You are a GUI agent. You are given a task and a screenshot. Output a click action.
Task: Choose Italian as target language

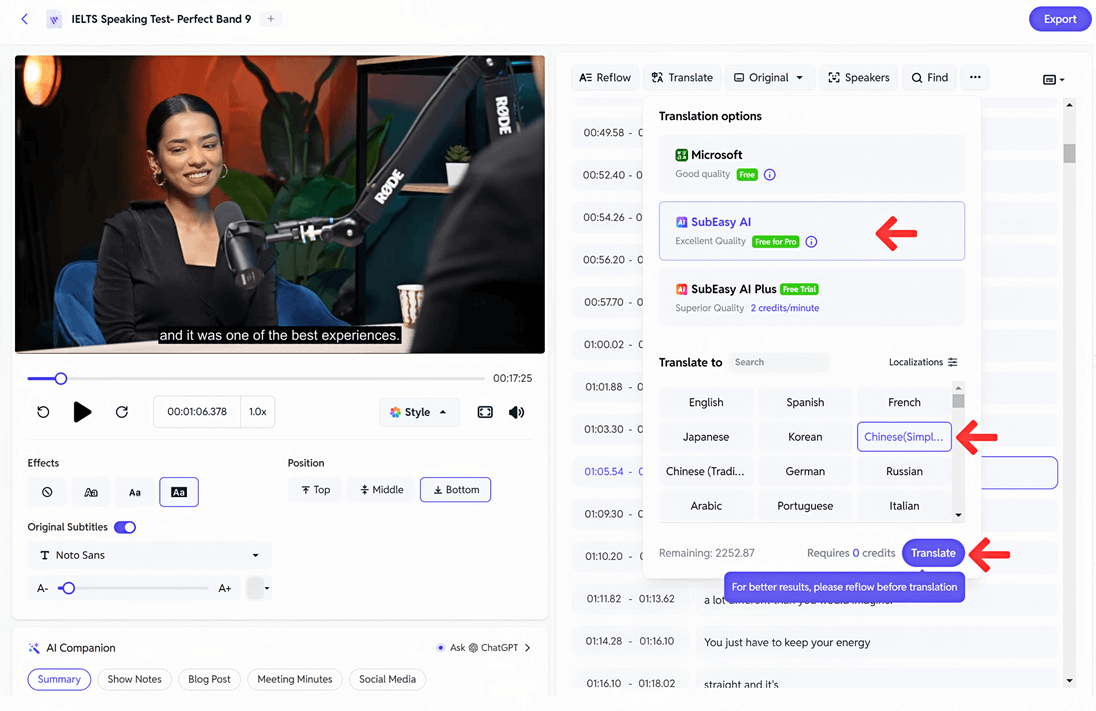click(904, 505)
